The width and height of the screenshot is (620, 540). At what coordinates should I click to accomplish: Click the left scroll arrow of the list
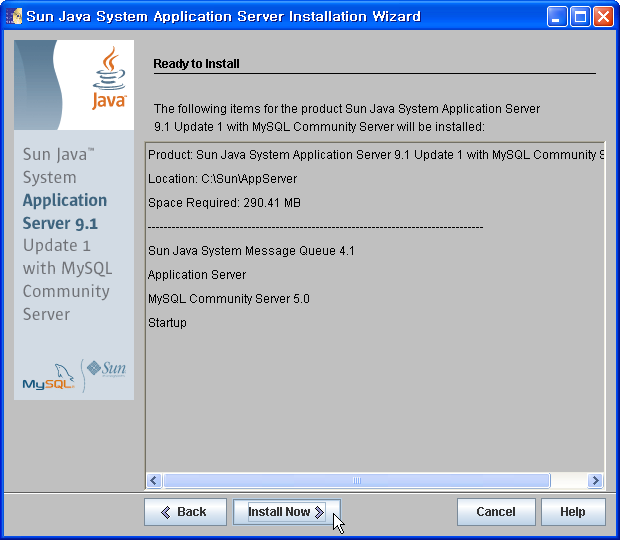pos(154,481)
